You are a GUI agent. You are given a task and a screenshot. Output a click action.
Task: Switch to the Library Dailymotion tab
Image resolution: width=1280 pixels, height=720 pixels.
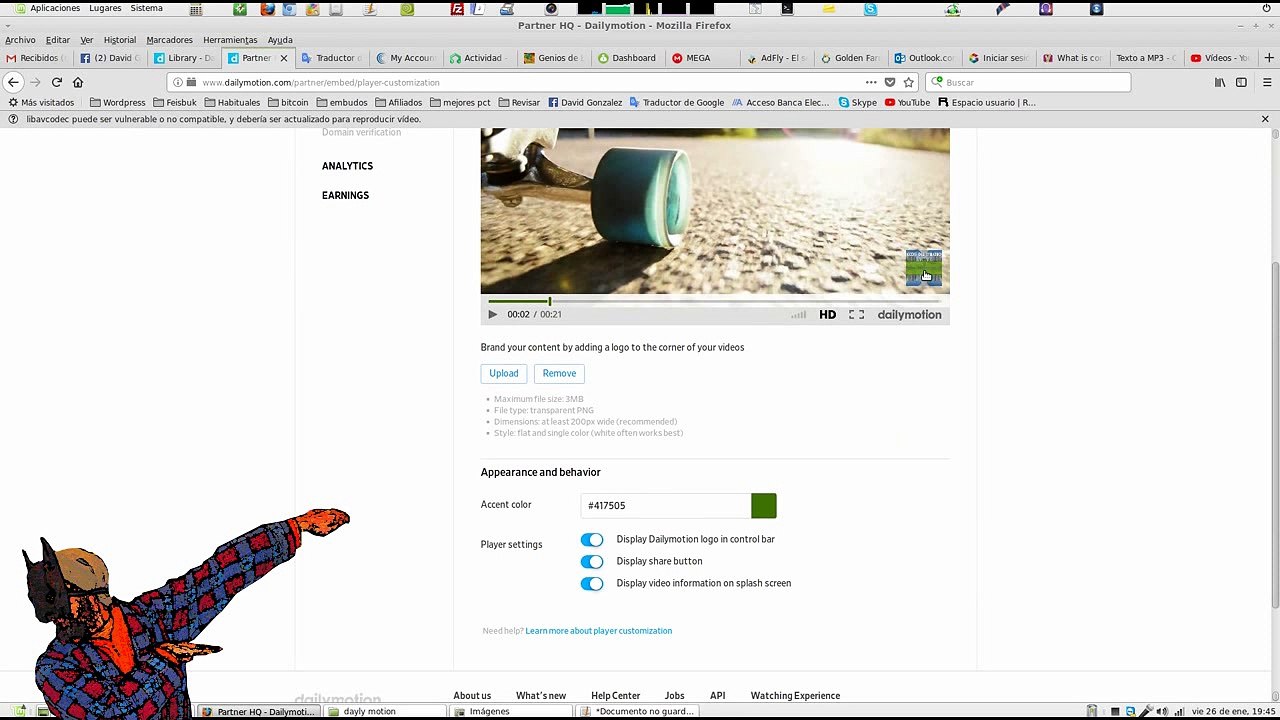[184, 58]
